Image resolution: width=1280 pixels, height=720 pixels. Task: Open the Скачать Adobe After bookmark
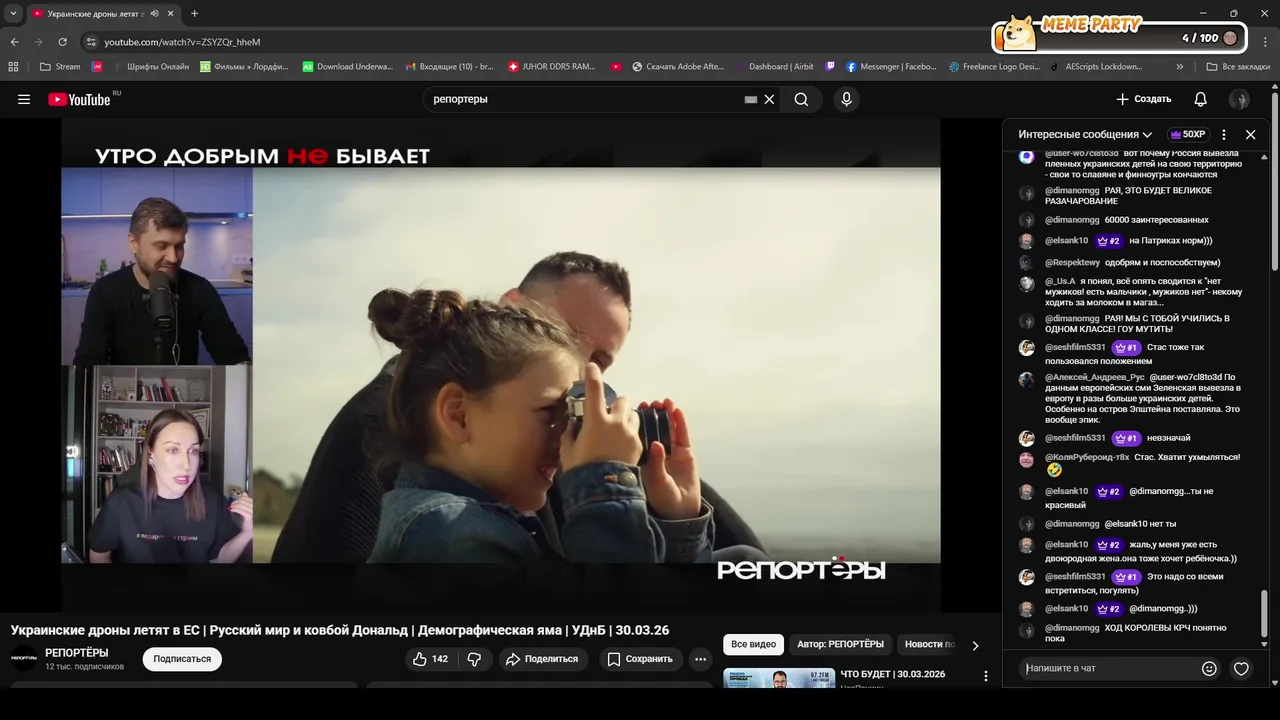(x=678, y=67)
